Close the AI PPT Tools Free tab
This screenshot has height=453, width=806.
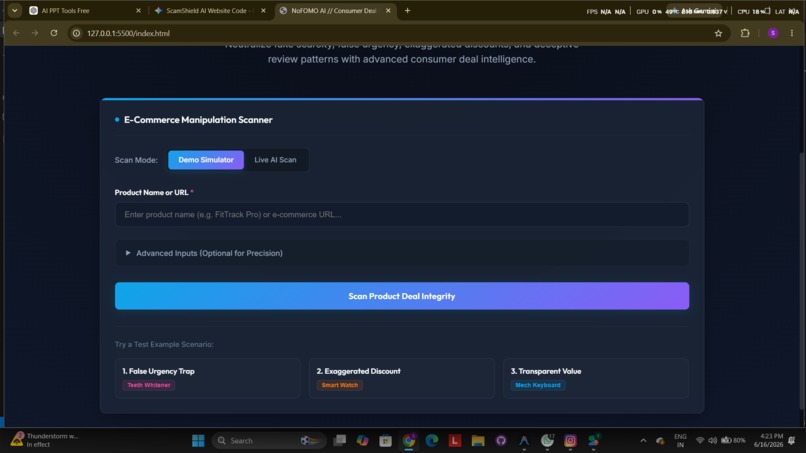click(x=138, y=10)
